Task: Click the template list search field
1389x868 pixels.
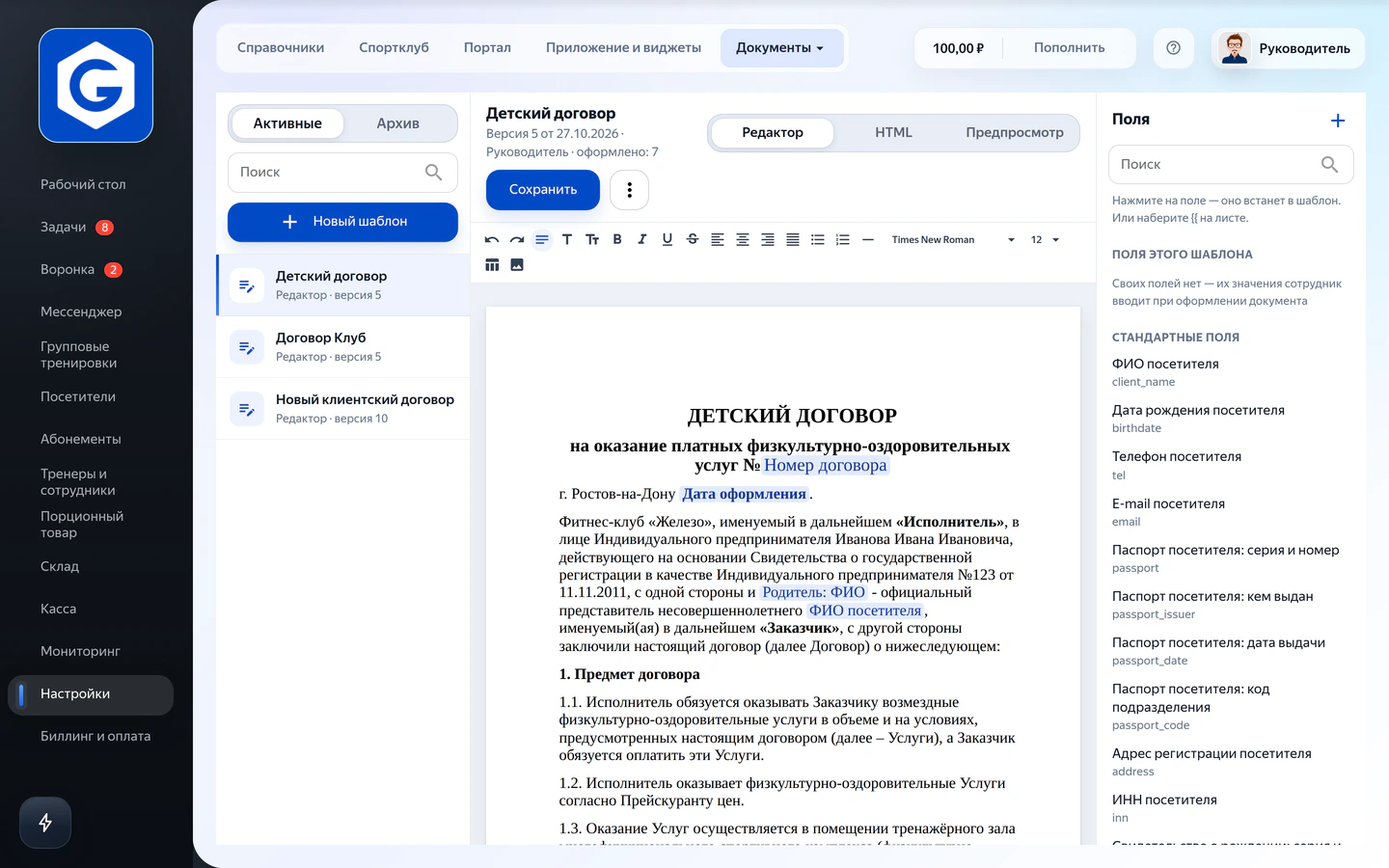Action: (342, 173)
